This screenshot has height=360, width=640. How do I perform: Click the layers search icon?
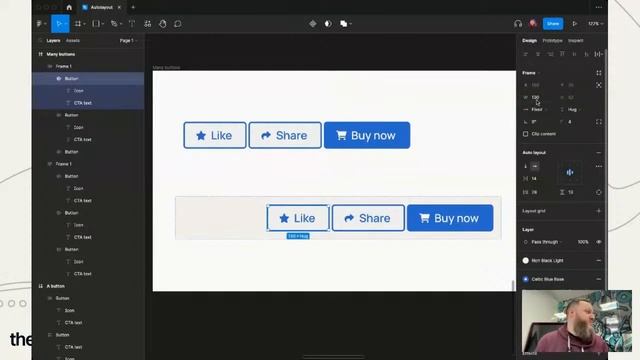(40, 40)
